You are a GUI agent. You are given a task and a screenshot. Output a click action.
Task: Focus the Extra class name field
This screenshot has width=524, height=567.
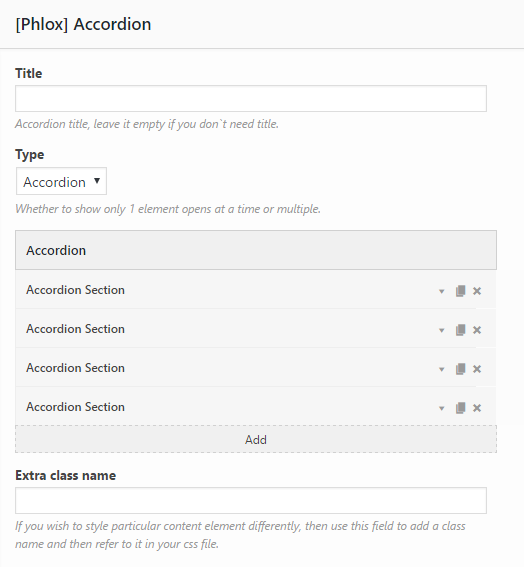[251, 500]
